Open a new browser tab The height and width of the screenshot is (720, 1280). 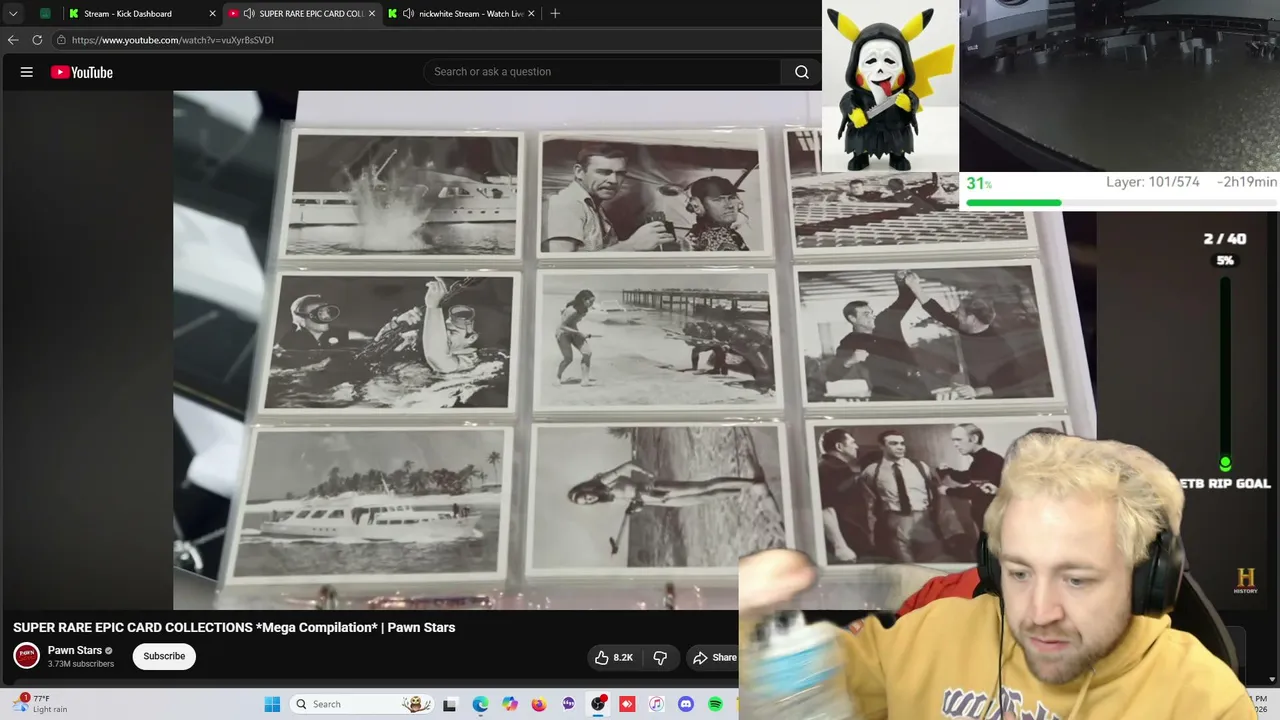(x=555, y=14)
